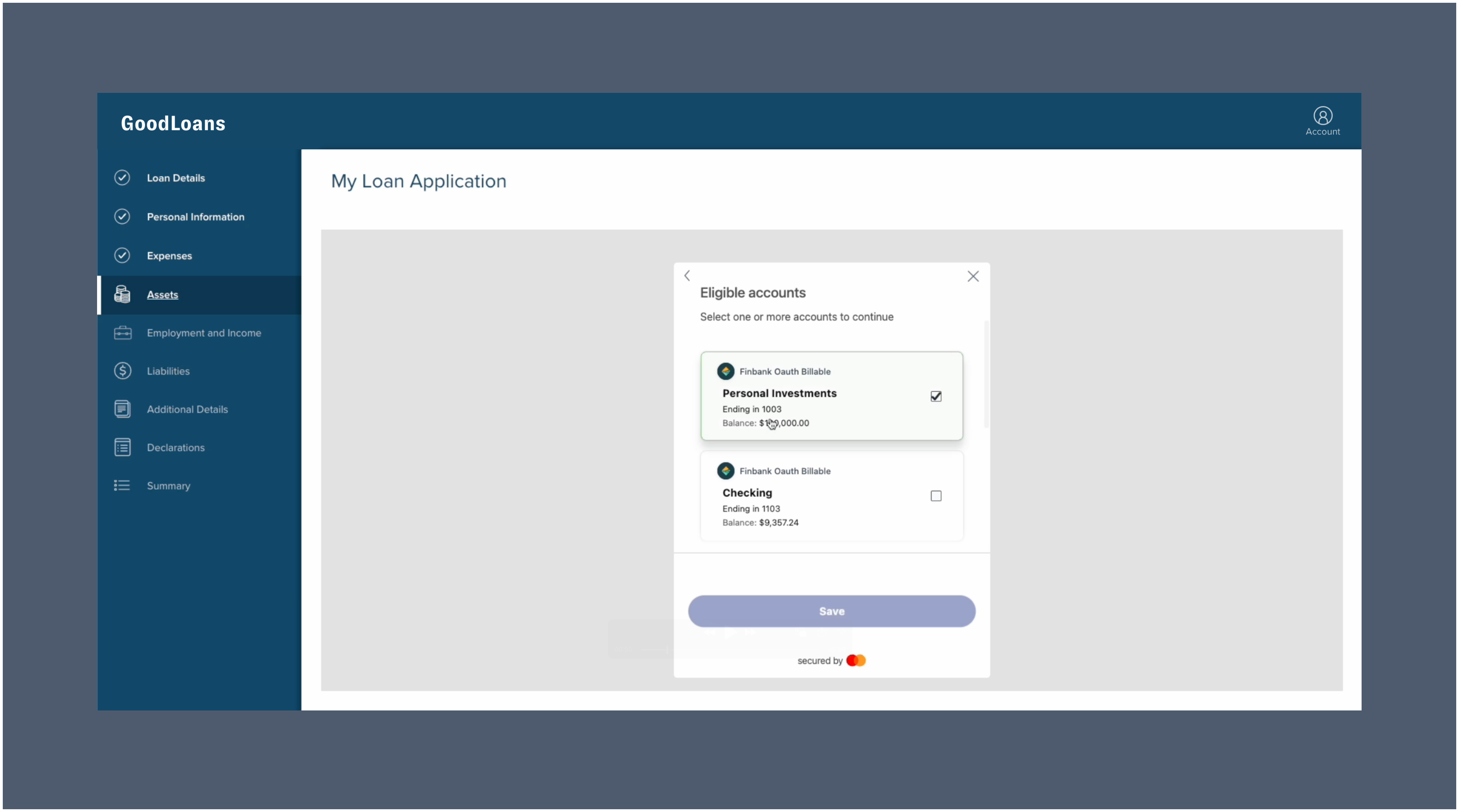
Task: Click the Summary list icon
Action: (x=121, y=485)
